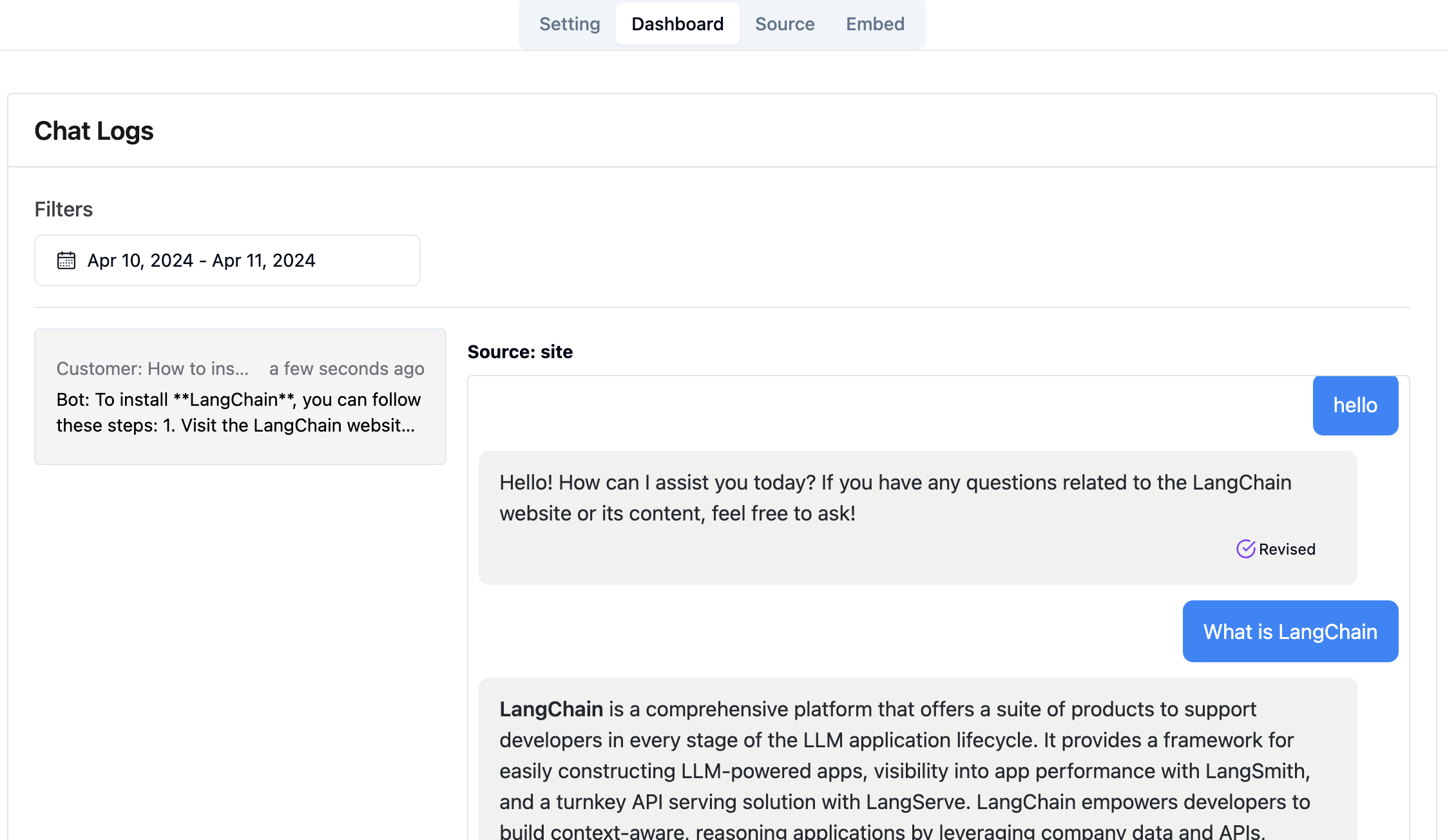Click the 'a few seconds ago' timestamp
Image resolution: width=1447 pixels, height=840 pixels.
[x=347, y=368]
